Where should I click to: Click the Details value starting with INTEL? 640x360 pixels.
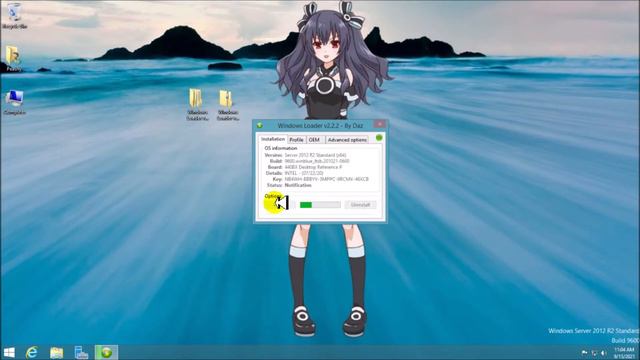[x=304, y=173]
